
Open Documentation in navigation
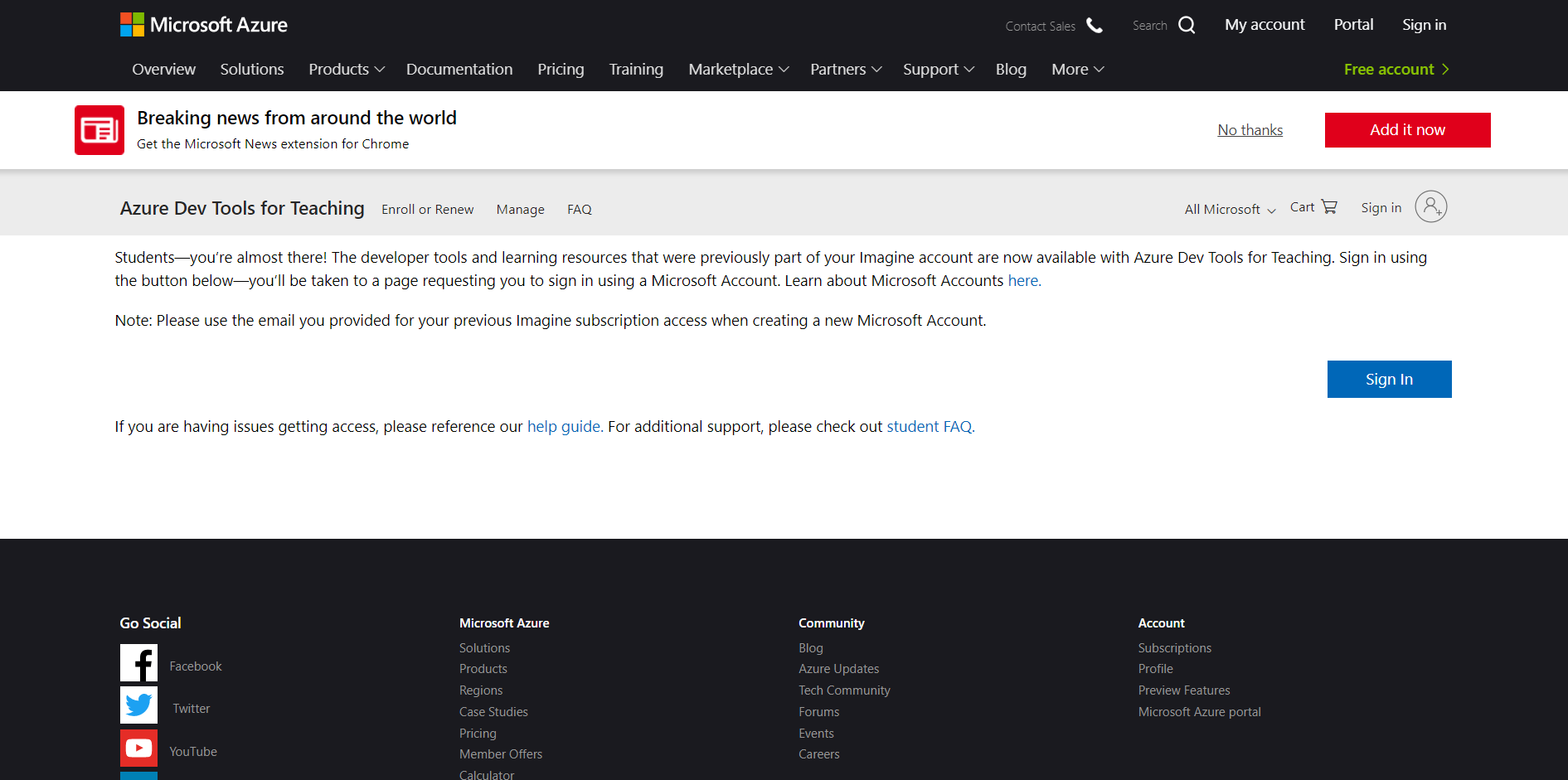pyautogui.click(x=459, y=70)
